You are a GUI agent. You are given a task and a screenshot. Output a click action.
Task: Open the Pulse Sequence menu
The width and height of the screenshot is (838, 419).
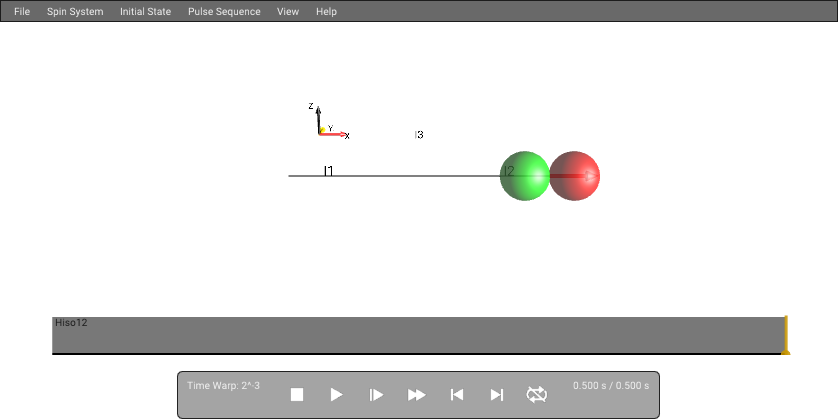pyautogui.click(x=224, y=11)
